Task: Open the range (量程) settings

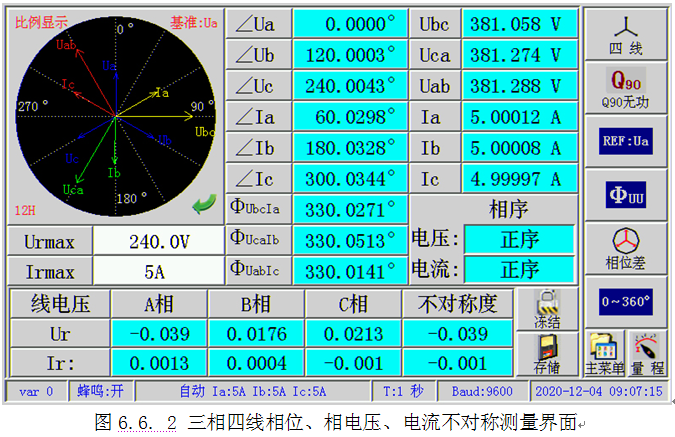Action: 647,354
